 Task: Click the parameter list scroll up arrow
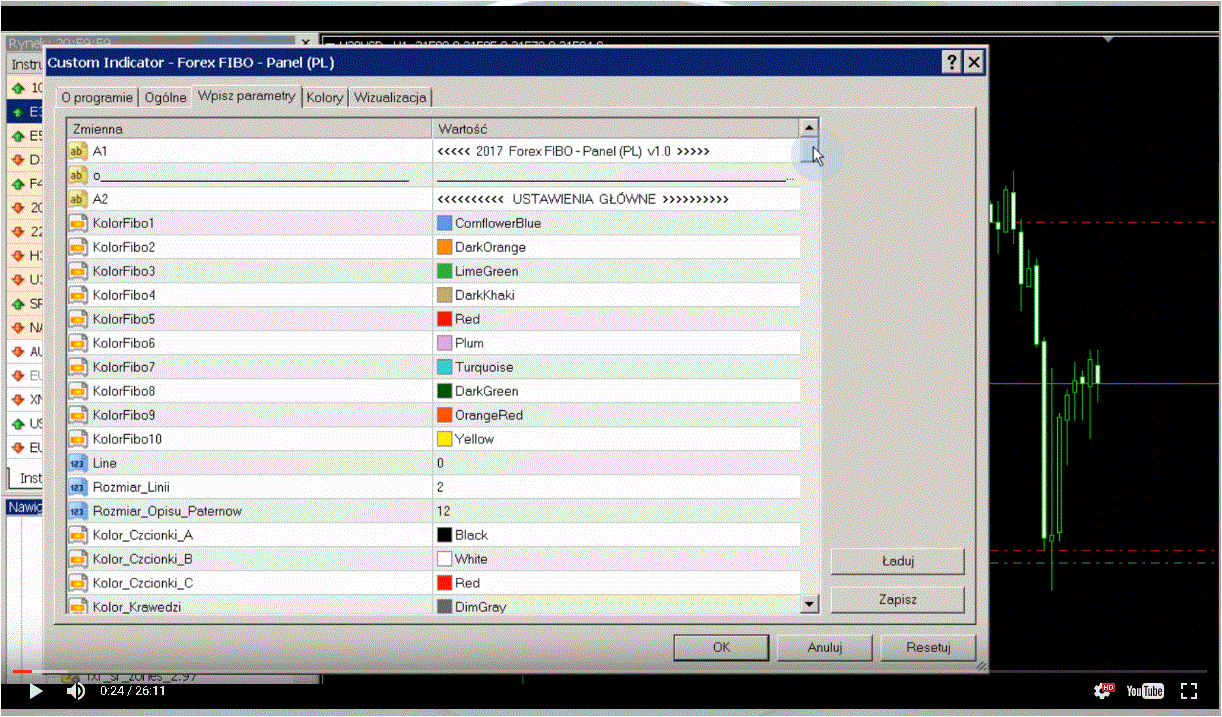click(810, 128)
